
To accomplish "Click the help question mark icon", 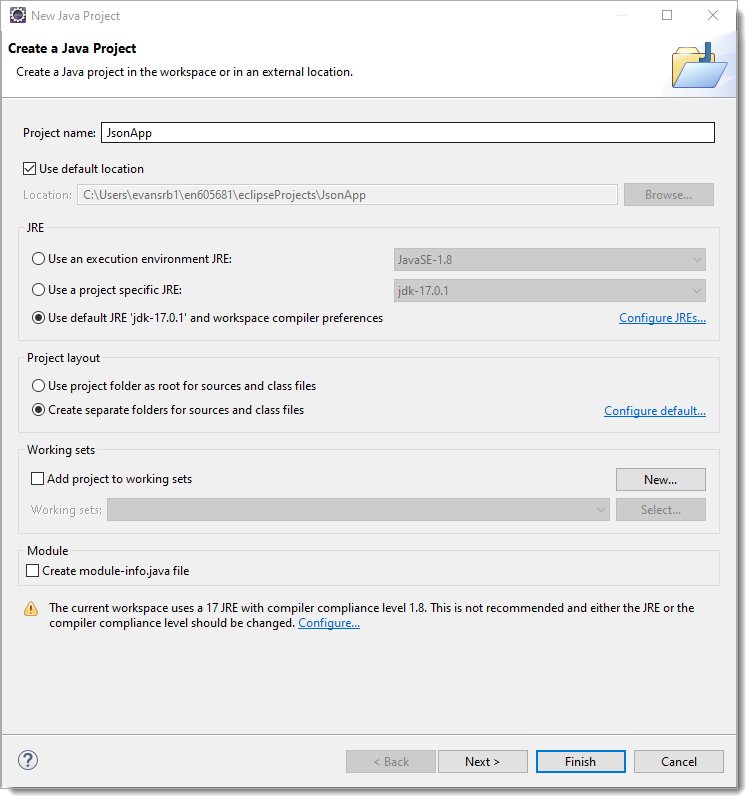I will click(28, 760).
